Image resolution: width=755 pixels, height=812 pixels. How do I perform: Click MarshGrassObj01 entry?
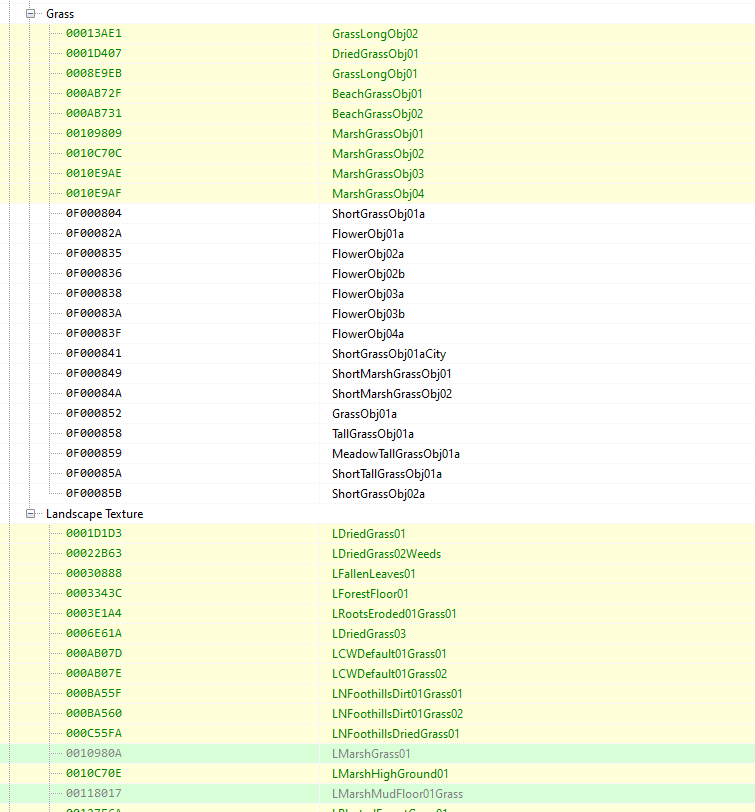378,134
